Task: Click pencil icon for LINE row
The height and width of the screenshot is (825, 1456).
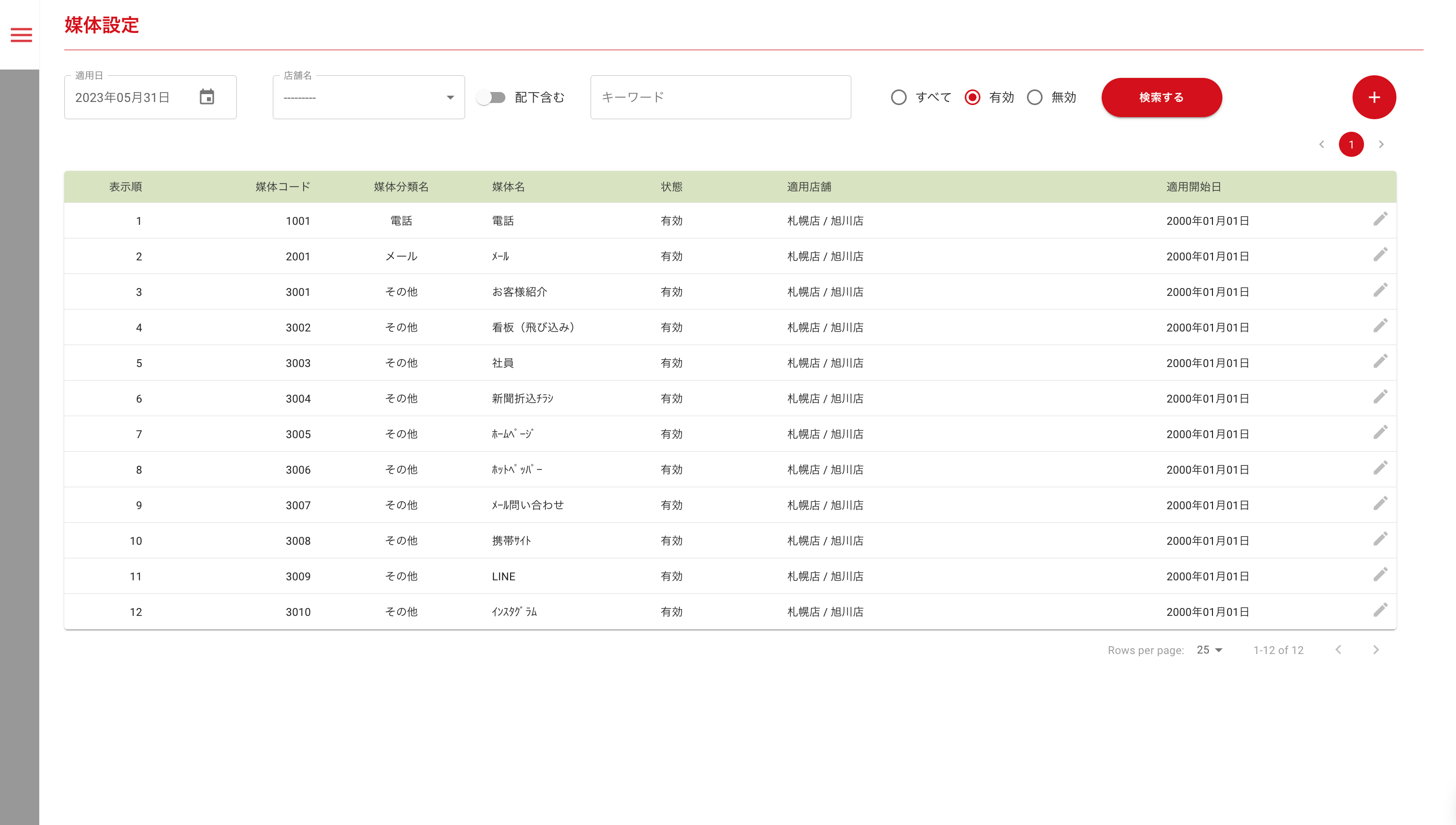Action: tap(1380, 575)
